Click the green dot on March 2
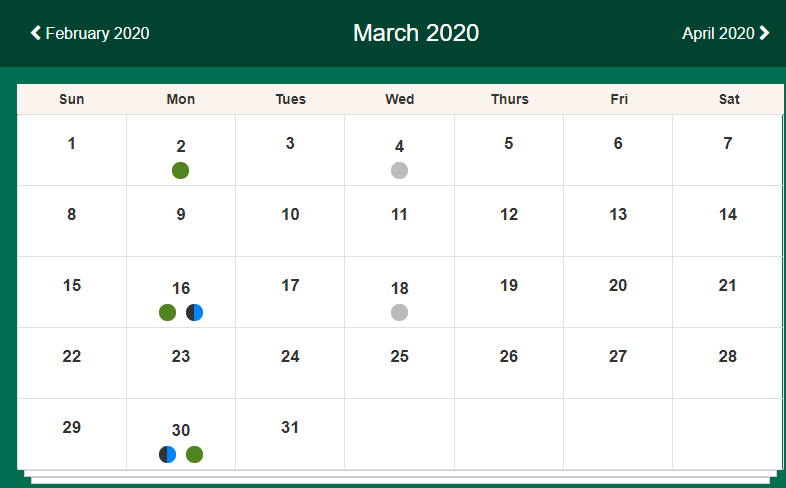 (x=181, y=170)
